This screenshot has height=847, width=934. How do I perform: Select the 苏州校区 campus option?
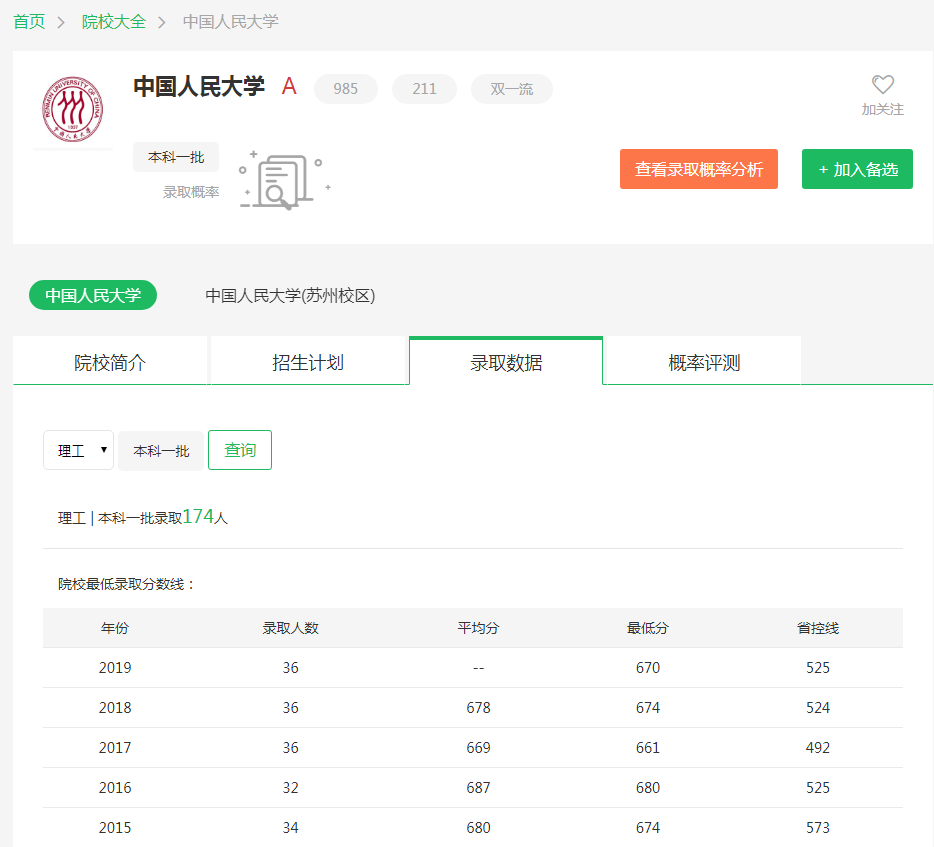(290, 295)
